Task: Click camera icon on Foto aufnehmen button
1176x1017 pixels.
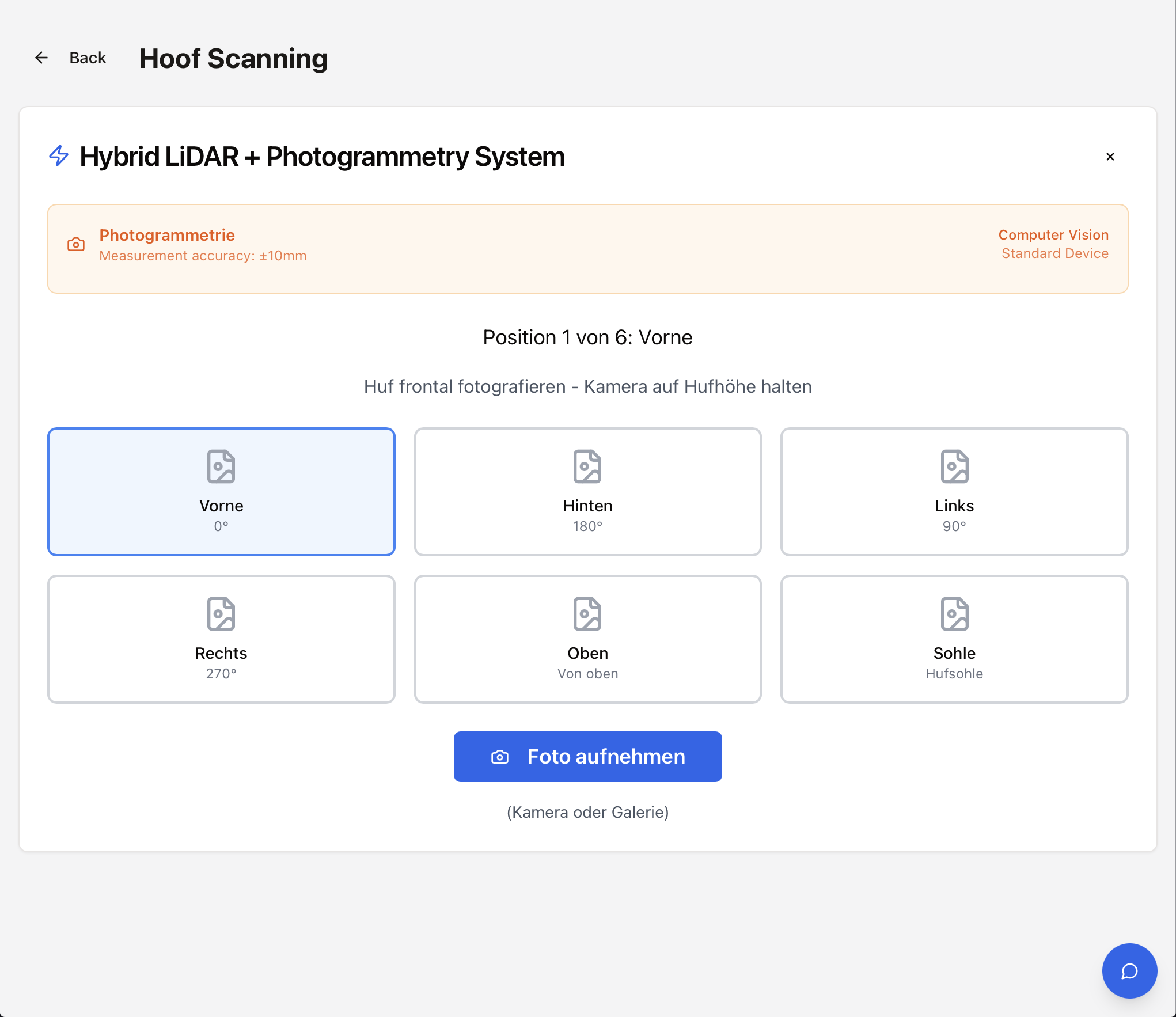Action: pos(499,757)
